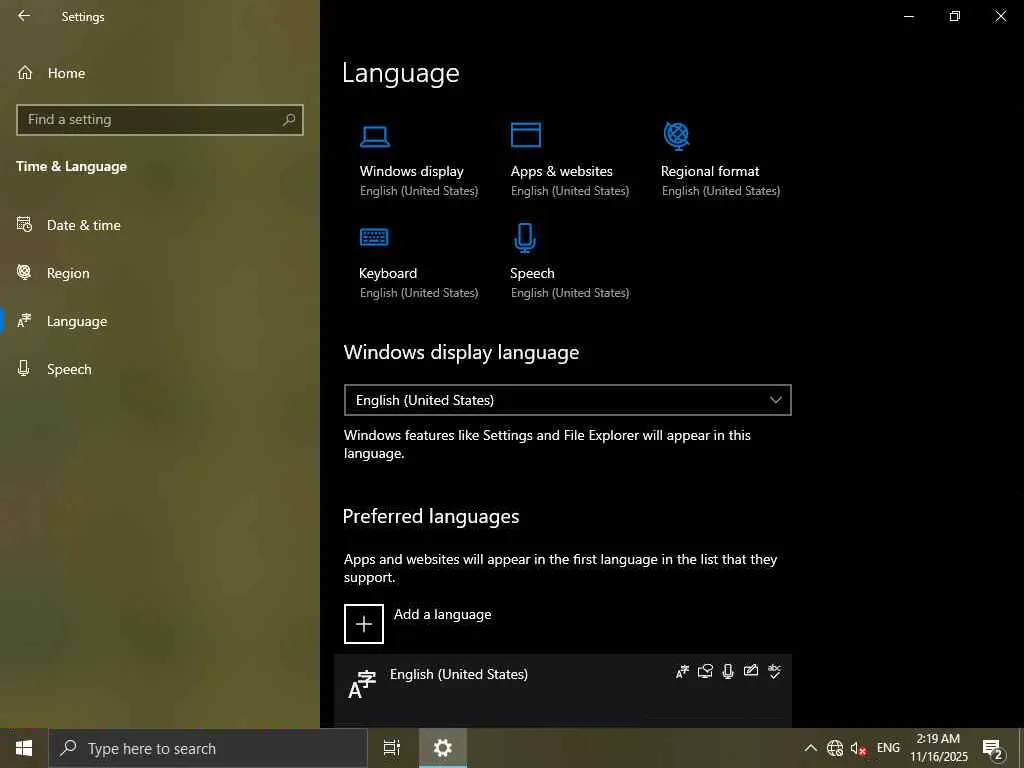Open the Regional format globe tile
Screen dimensions: 1024x768
tap(720, 160)
